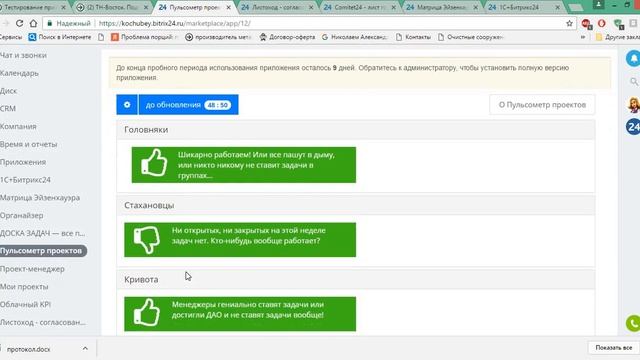
Task: Click the 'Ни открытых, ни закрытых' message card
Action: pos(240,240)
